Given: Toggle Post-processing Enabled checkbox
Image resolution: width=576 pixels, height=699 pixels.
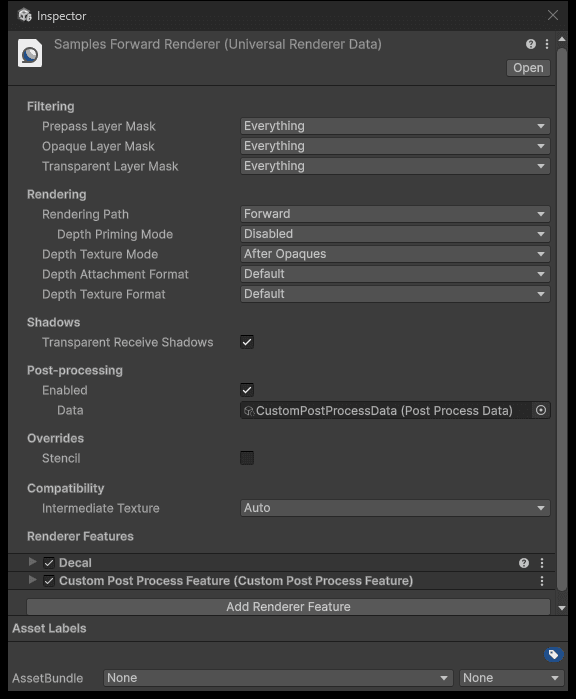Looking at the screenshot, I should 247,390.
